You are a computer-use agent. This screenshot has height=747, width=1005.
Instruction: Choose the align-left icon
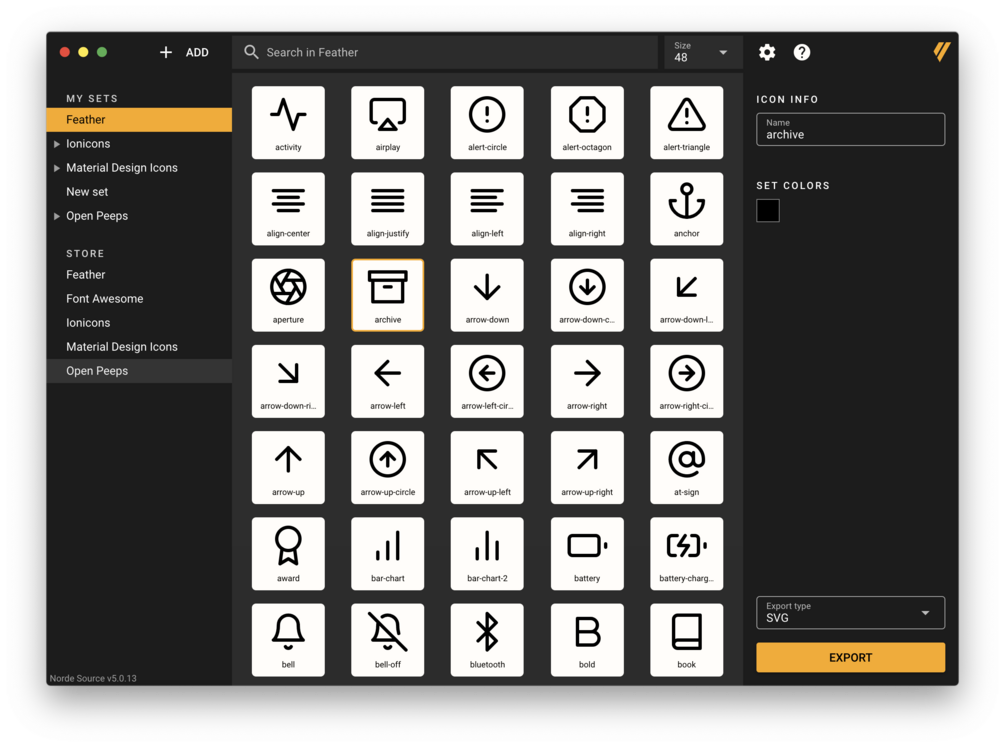tap(487, 208)
